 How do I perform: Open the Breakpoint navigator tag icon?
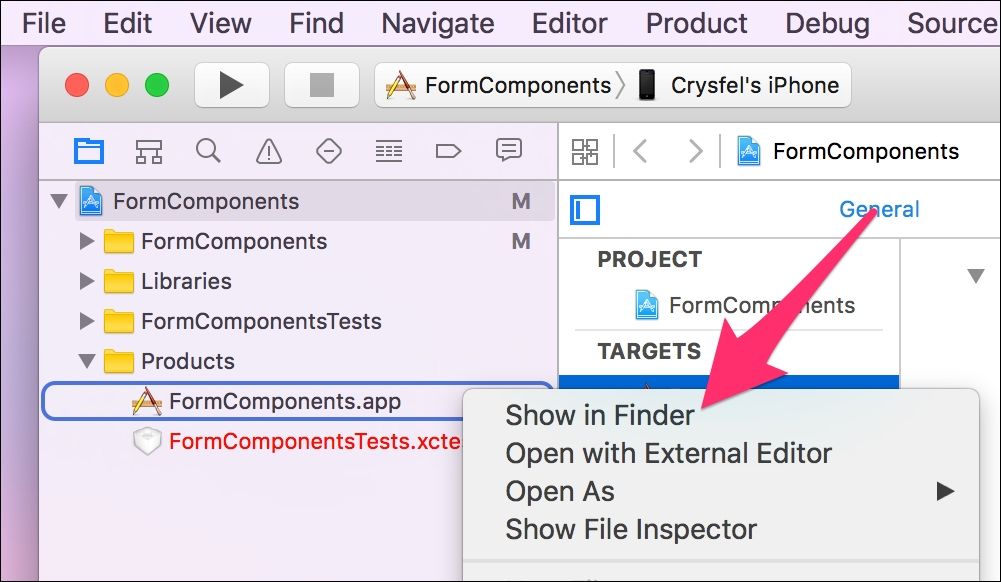448,151
